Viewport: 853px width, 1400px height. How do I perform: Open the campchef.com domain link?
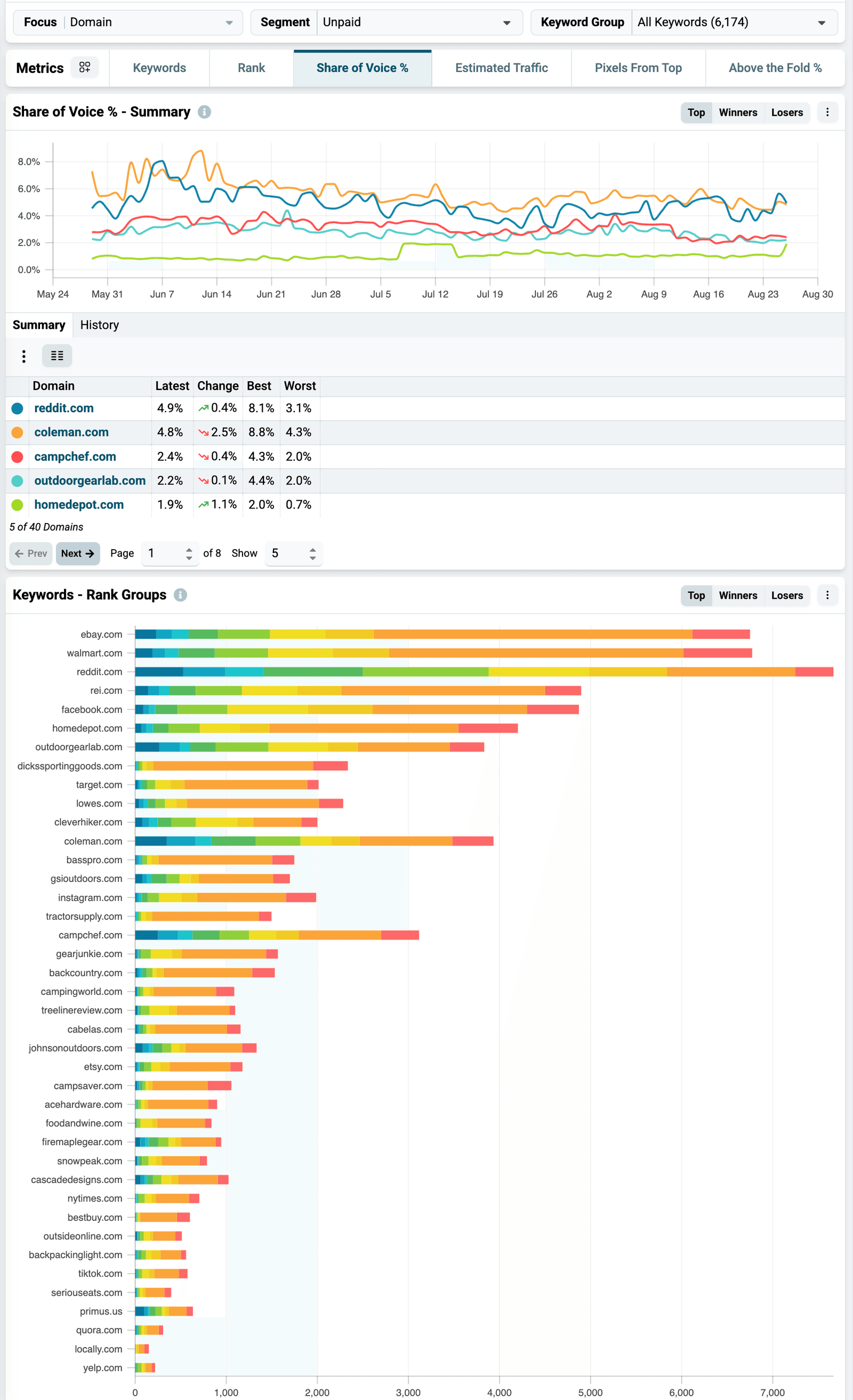[x=75, y=457]
